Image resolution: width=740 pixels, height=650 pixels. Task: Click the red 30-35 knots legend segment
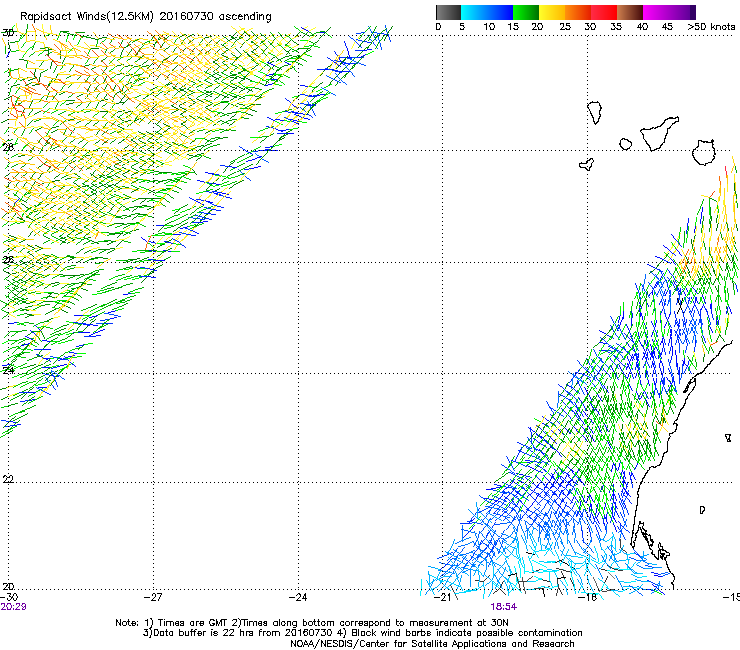coord(604,12)
